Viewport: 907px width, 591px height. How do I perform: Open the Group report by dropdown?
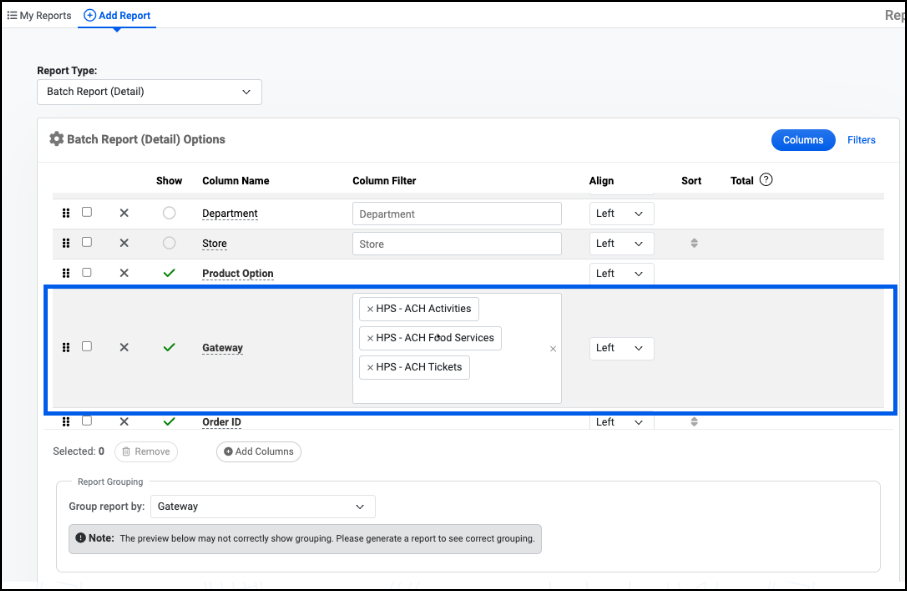click(262, 507)
